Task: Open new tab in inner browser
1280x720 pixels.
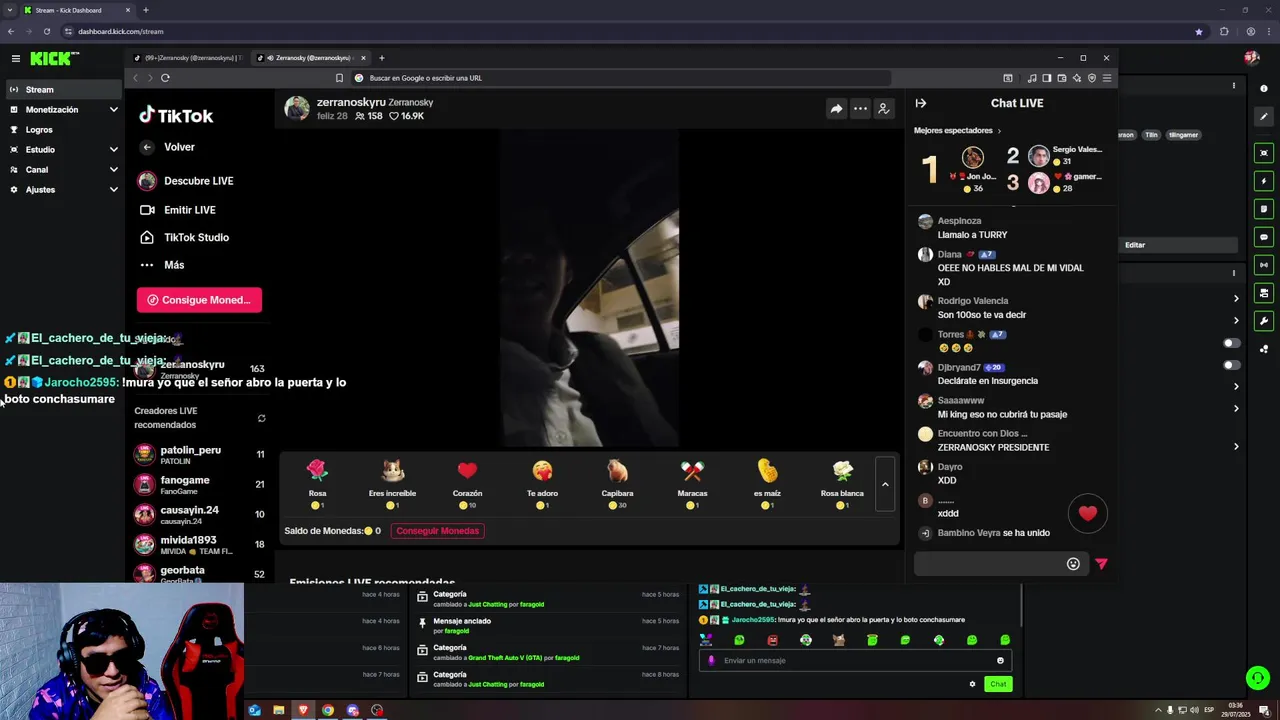Action: [381, 58]
